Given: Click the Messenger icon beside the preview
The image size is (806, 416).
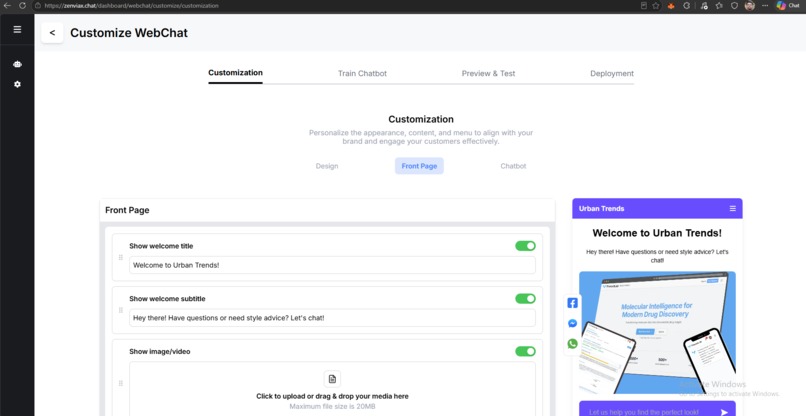Looking at the screenshot, I should coord(572,323).
